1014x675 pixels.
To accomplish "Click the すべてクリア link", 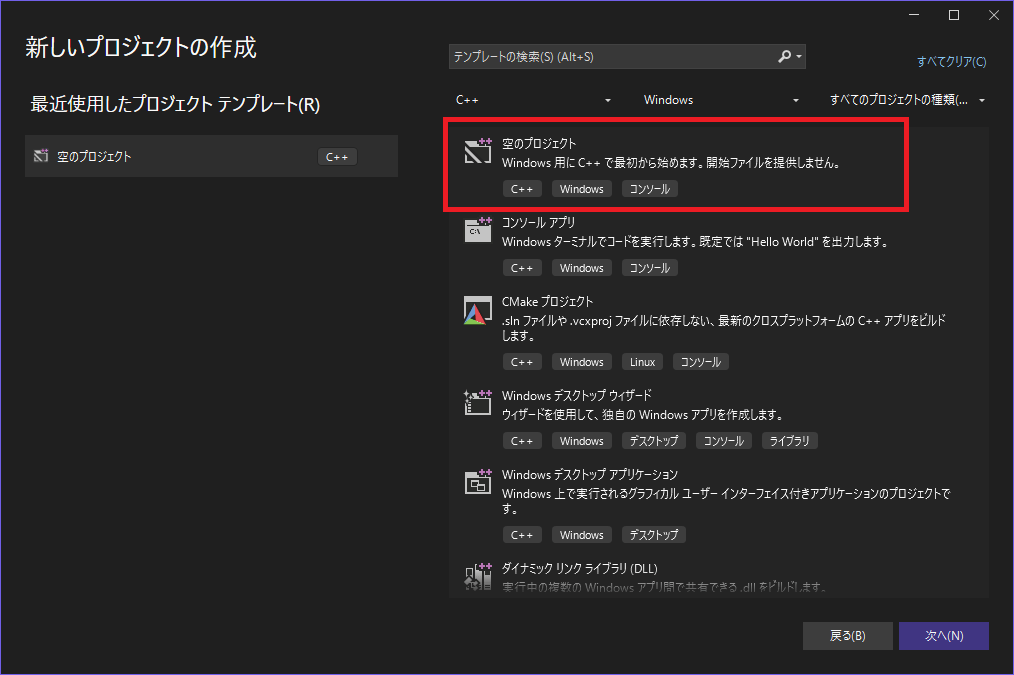I will [951, 61].
